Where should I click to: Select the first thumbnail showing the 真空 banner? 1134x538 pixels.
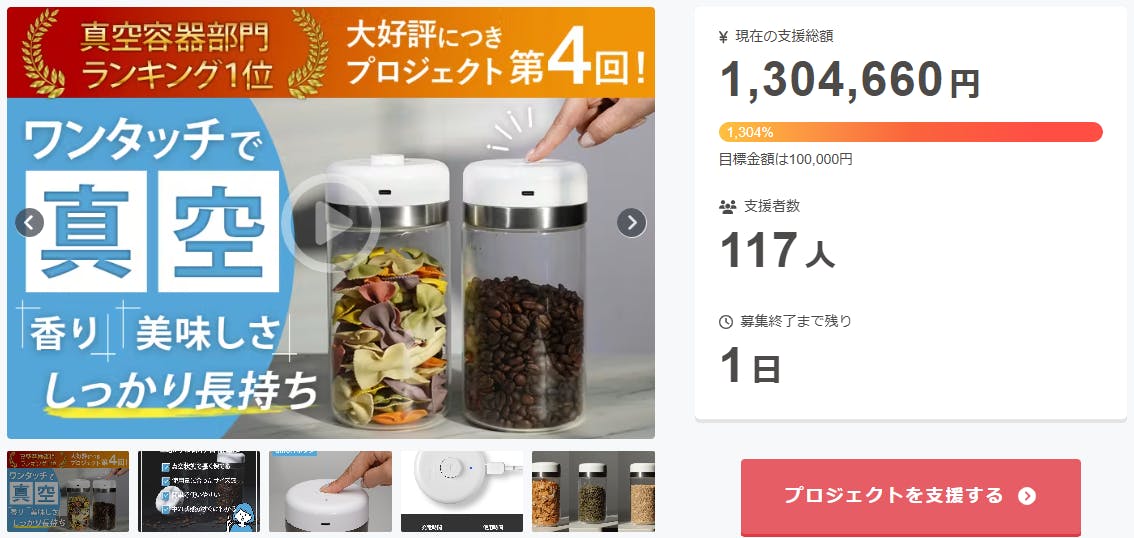point(68,492)
